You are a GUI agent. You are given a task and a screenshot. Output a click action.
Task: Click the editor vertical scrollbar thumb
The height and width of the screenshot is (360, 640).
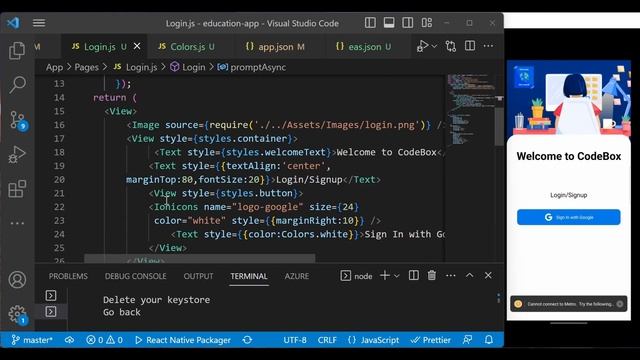(x=499, y=127)
